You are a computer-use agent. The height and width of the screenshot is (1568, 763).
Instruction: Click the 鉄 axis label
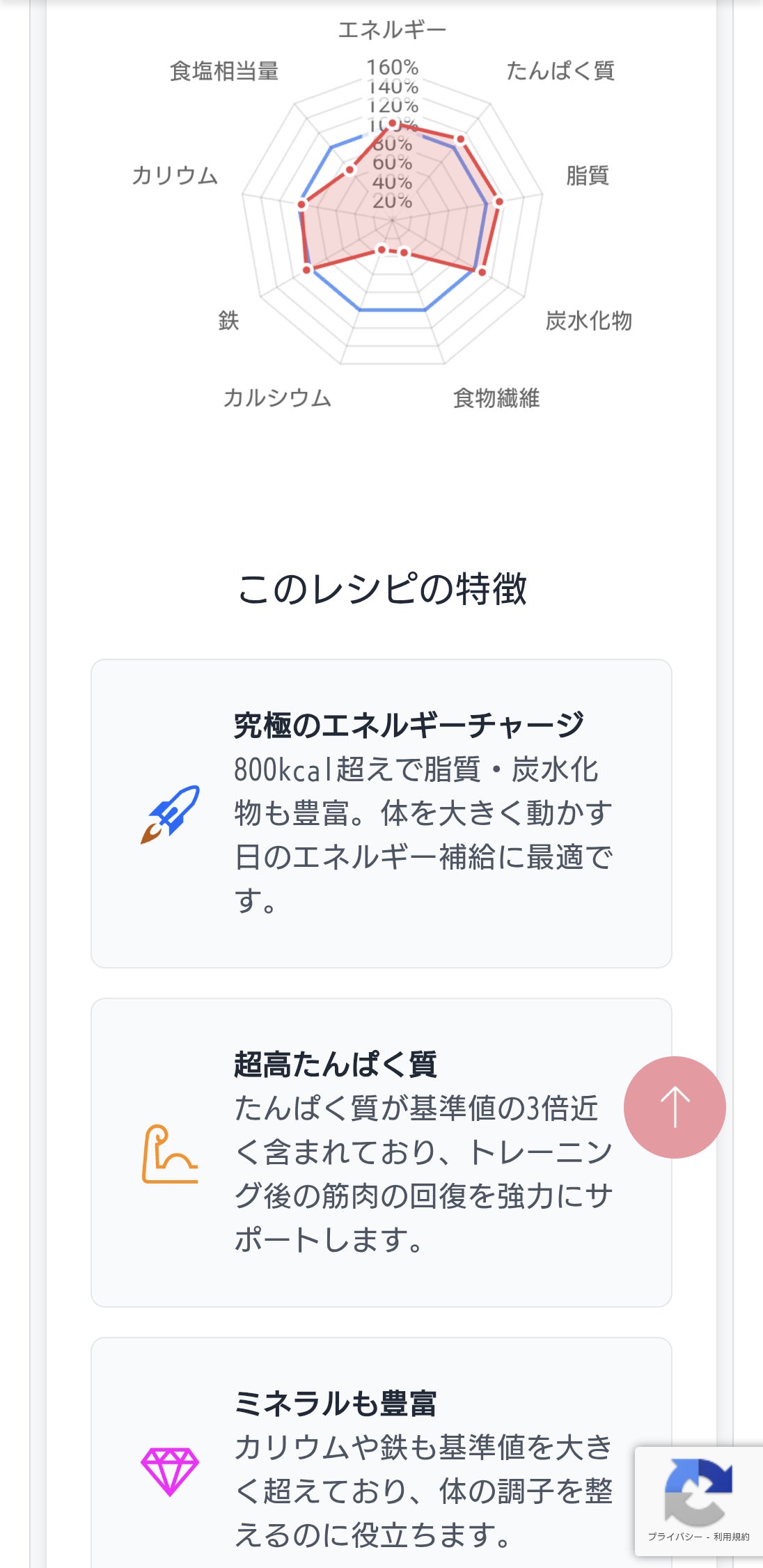point(228,321)
